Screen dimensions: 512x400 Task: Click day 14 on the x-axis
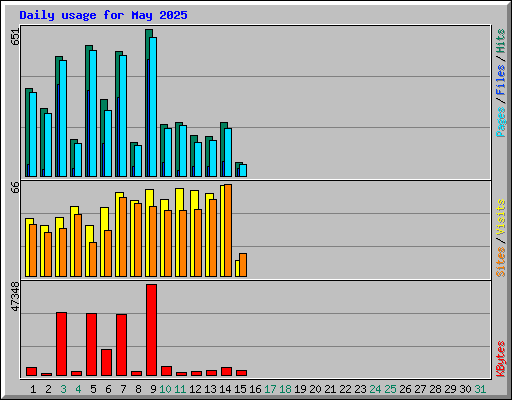pyautogui.click(x=225, y=389)
